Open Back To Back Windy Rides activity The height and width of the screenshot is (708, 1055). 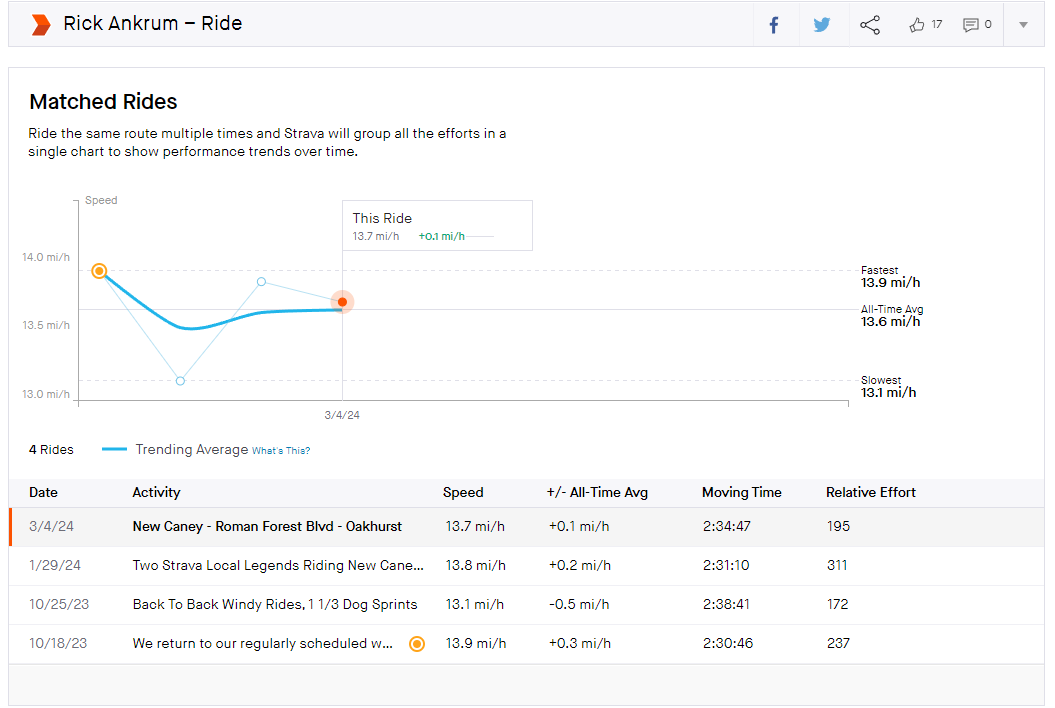(275, 604)
